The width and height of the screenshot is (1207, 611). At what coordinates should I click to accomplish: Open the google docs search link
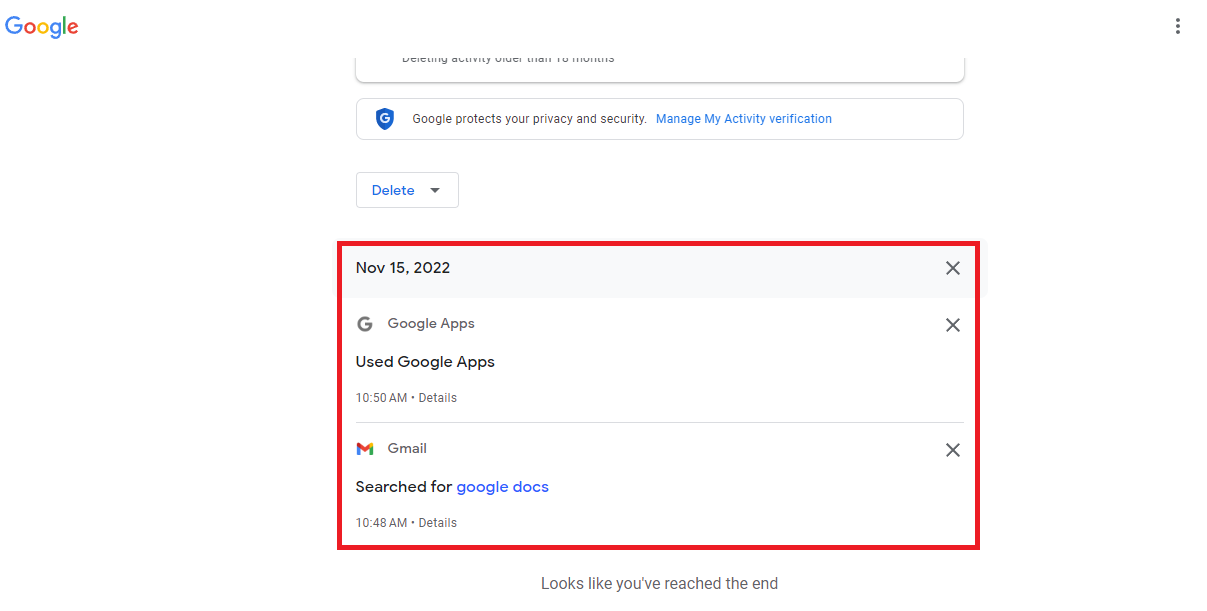point(502,487)
